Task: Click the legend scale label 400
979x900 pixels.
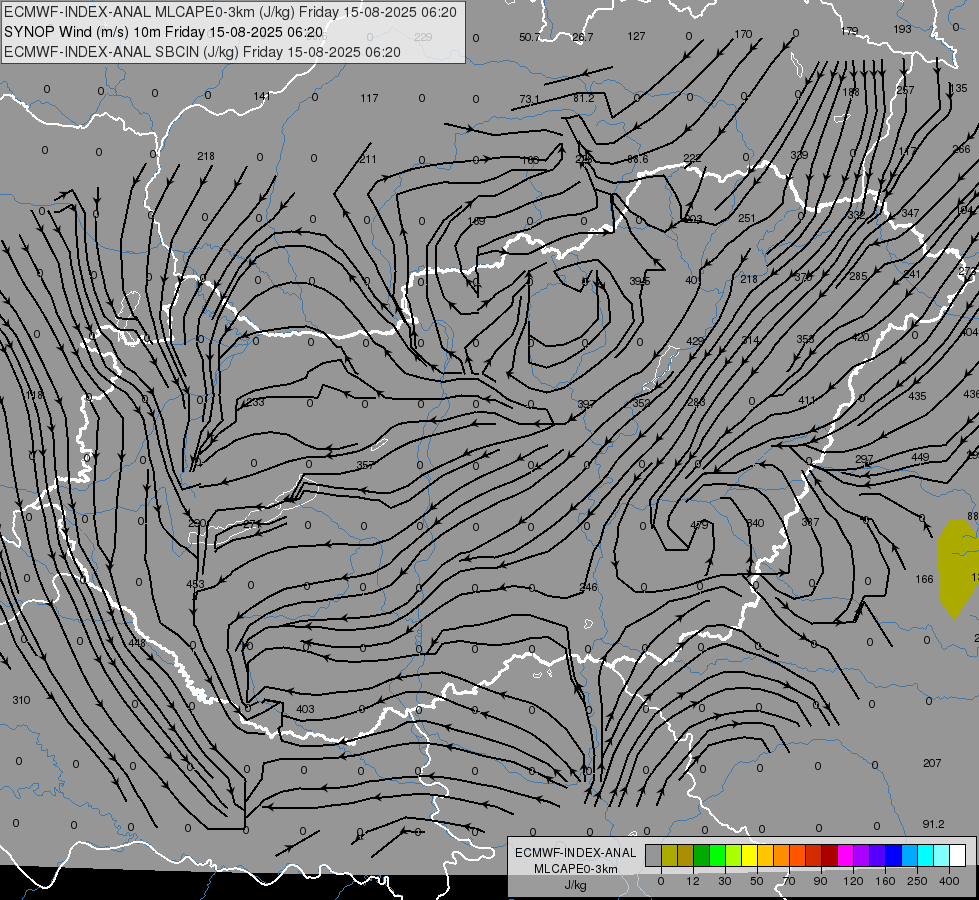Action: pos(949,881)
